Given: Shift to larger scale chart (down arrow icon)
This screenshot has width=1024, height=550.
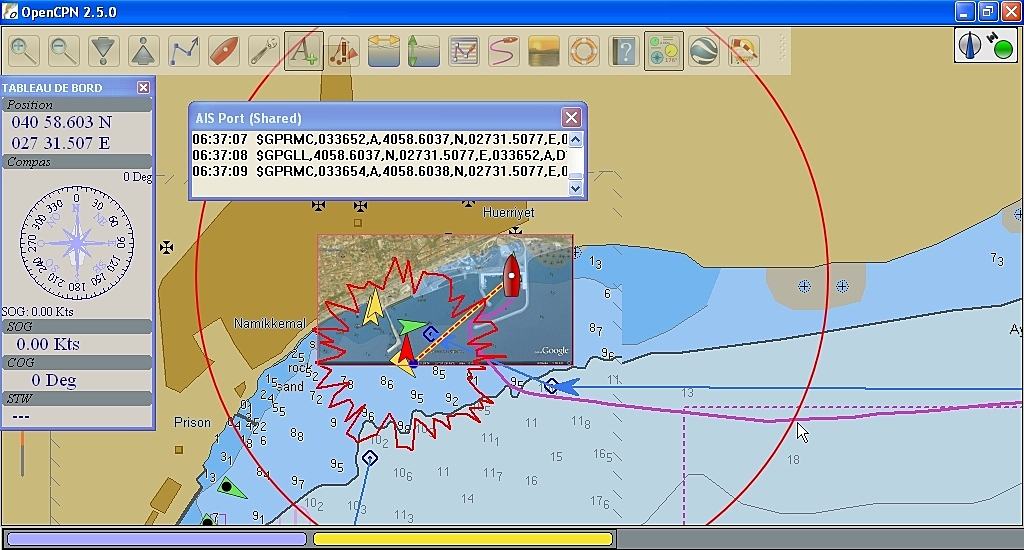Looking at the screenshot, I should [103, 51].
